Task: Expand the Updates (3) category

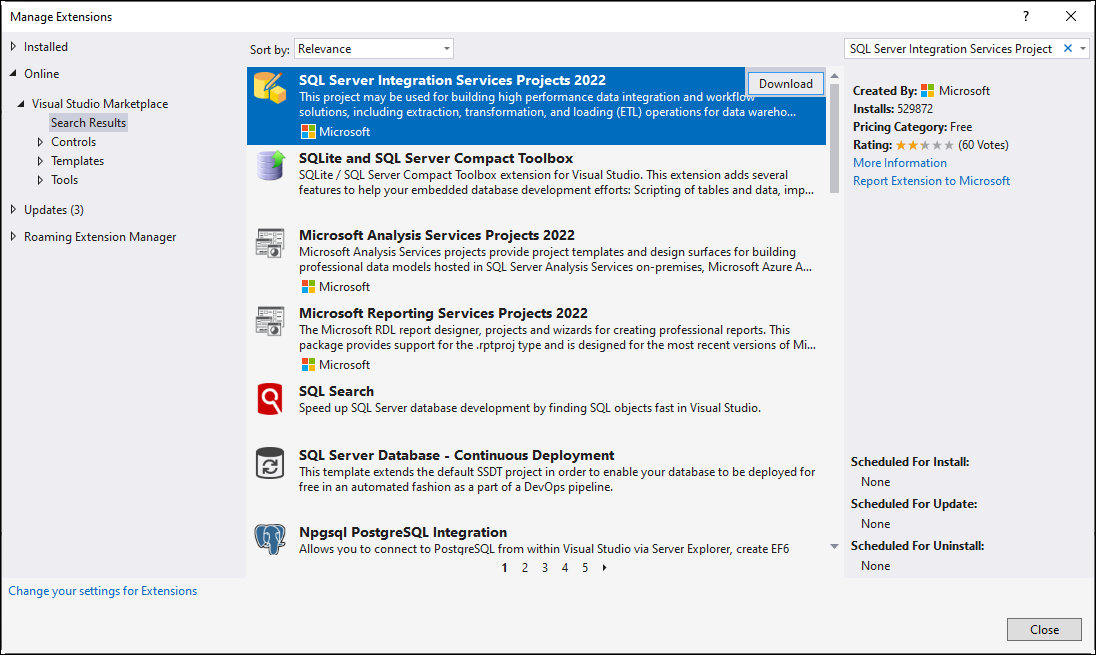Action: (x=13, y=209)
